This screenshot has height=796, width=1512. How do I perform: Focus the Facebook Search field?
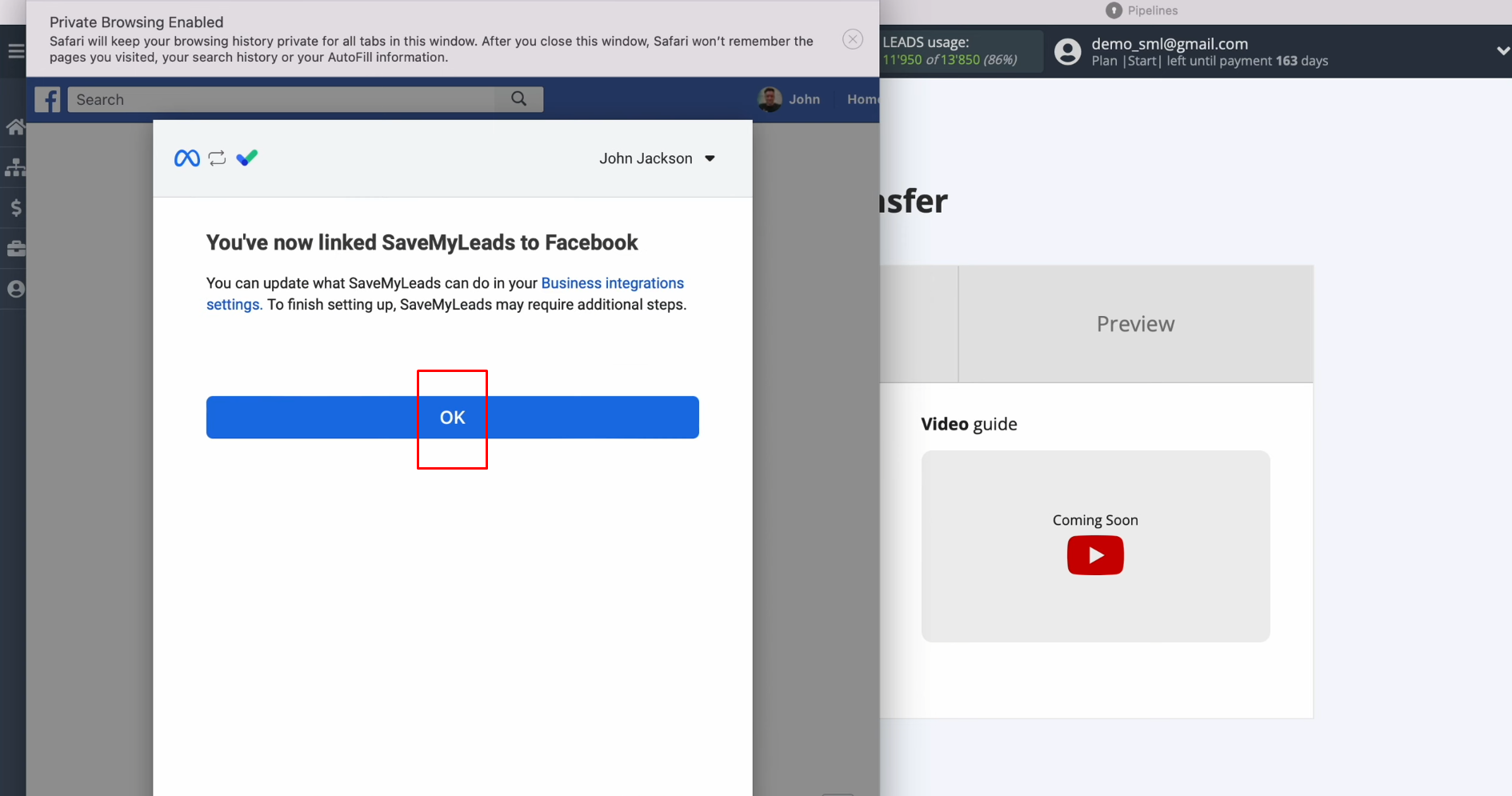[282, 99]
